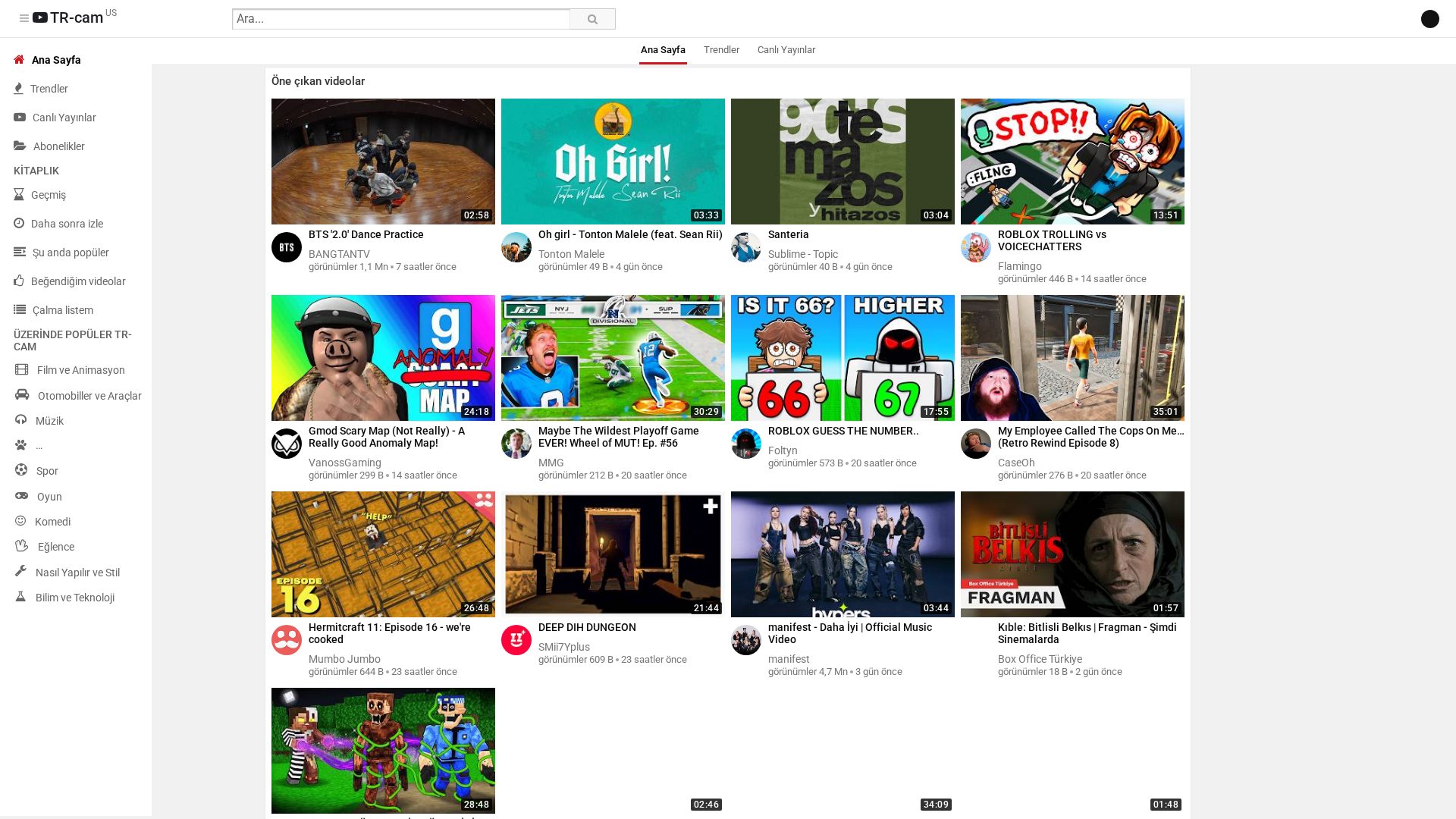Open Daha sonra izle in the sidebar
This screenshot has height=819, width=1456.
pyautogui.click(x=67, y=224)
